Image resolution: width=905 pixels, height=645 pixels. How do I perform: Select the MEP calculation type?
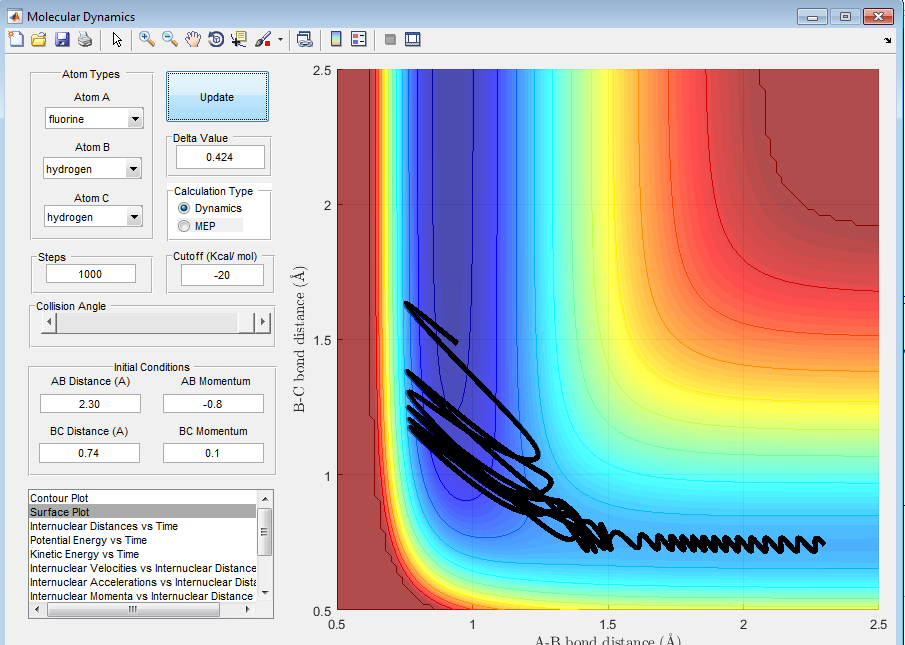pos(183,226)
